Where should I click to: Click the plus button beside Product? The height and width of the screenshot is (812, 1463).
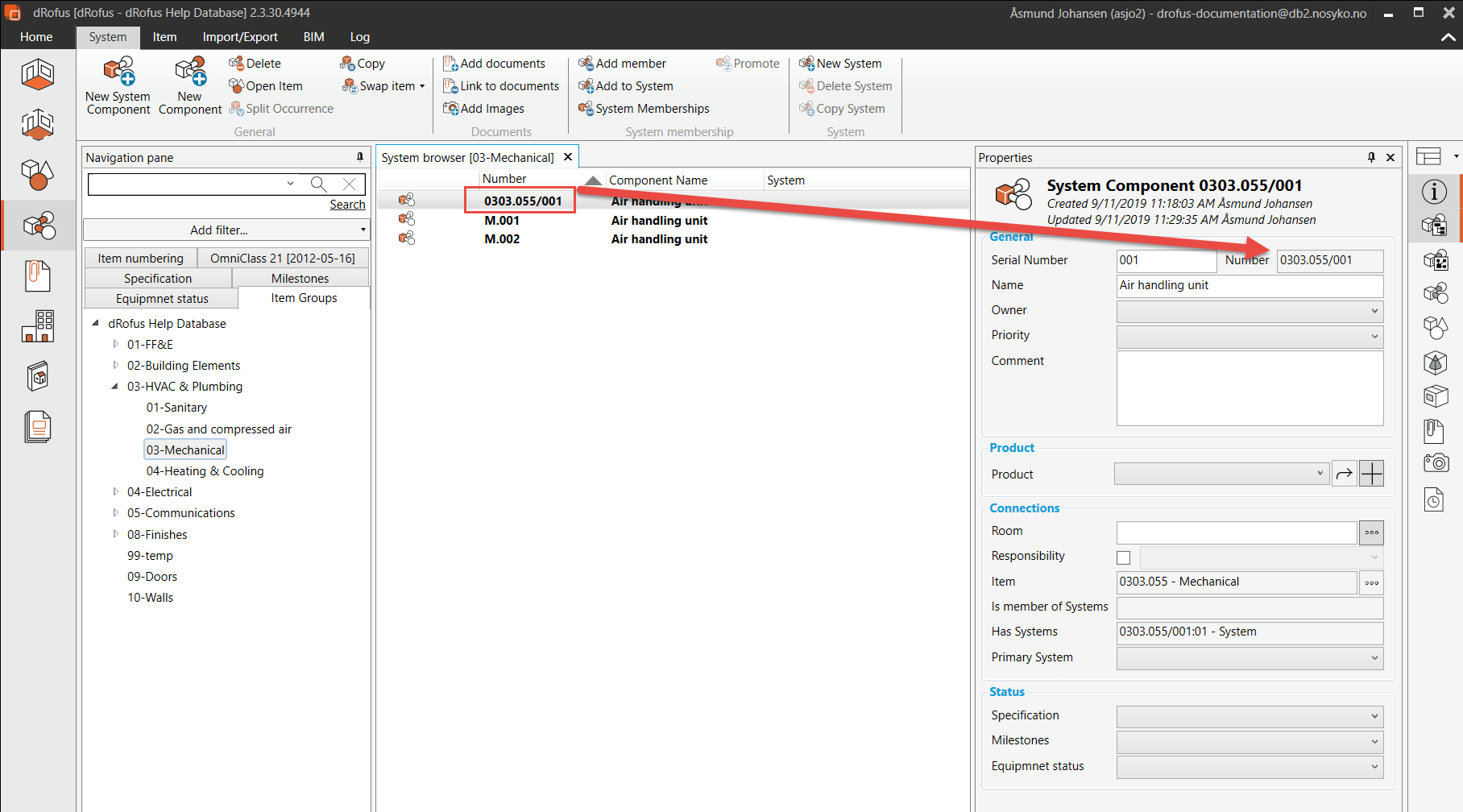pyautogui.click(x=1371, y=474)
